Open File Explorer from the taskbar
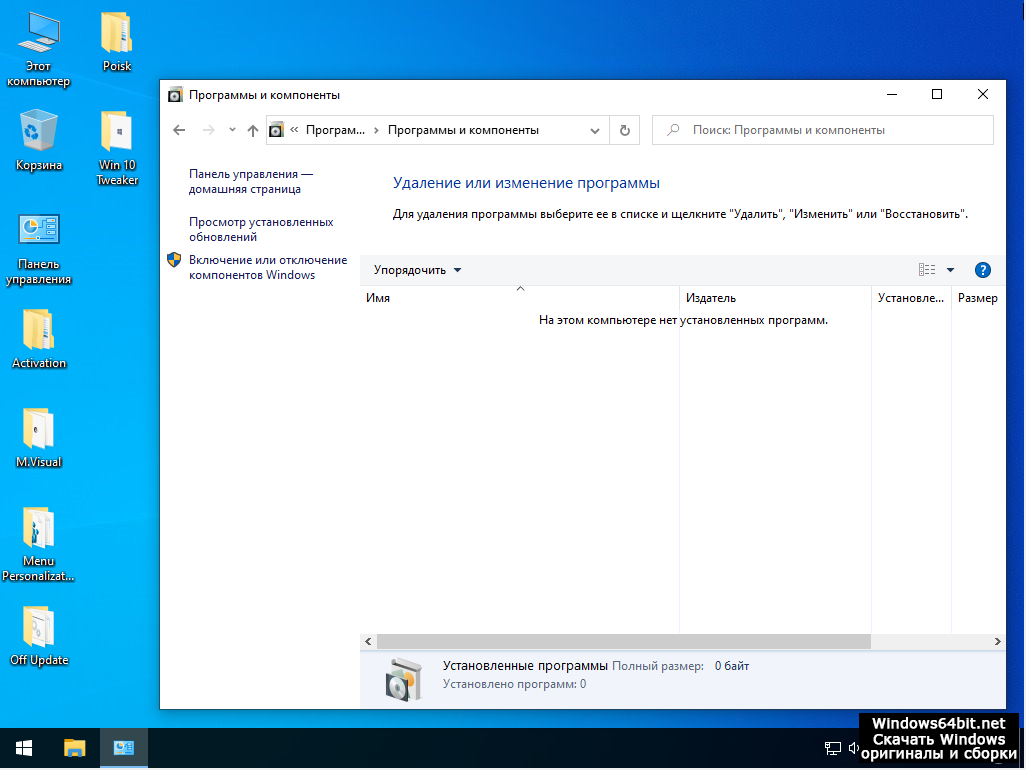The width and height of the screenshot is (1026, 770). [75, 747]
